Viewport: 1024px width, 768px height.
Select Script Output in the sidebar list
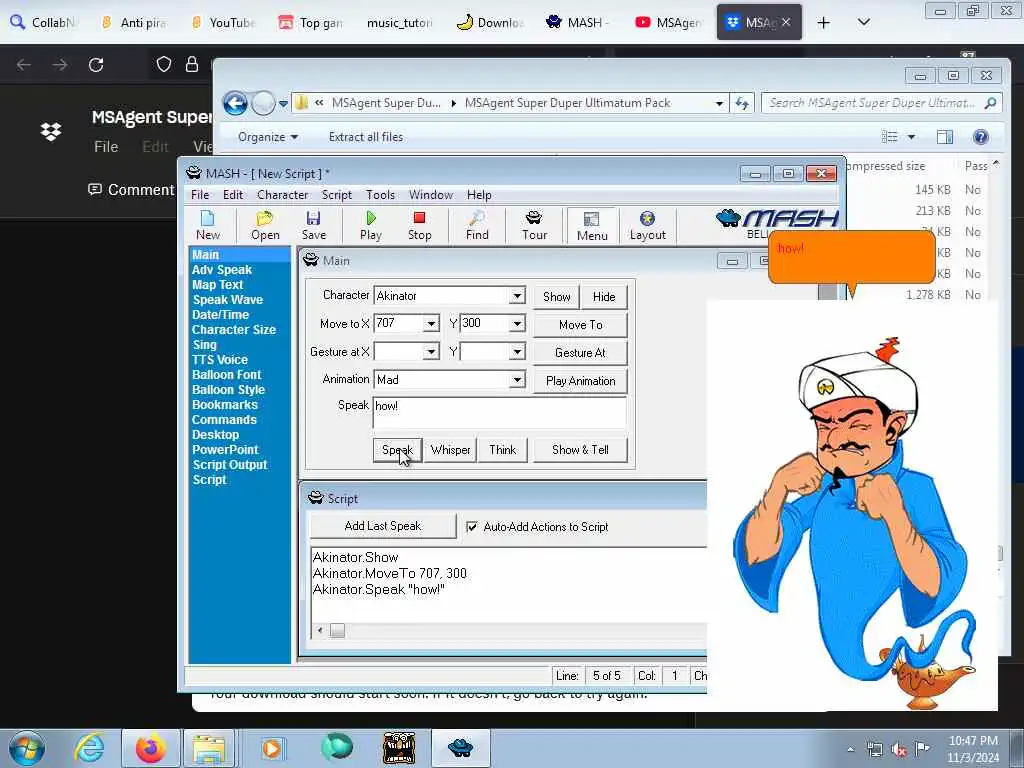click(x=230, y=465)
